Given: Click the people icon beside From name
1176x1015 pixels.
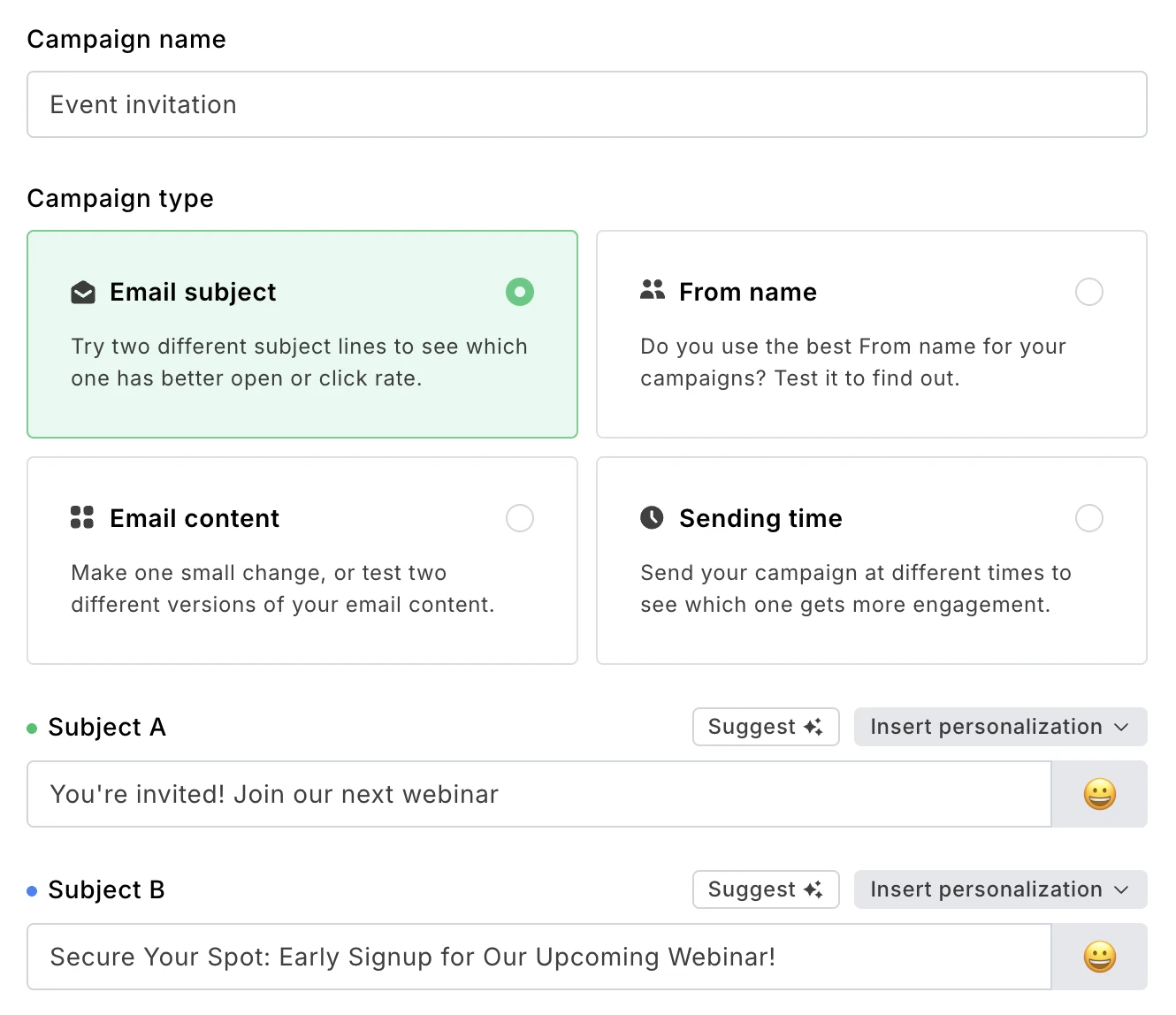Looking at the screenshot, I should click(653, 290).
